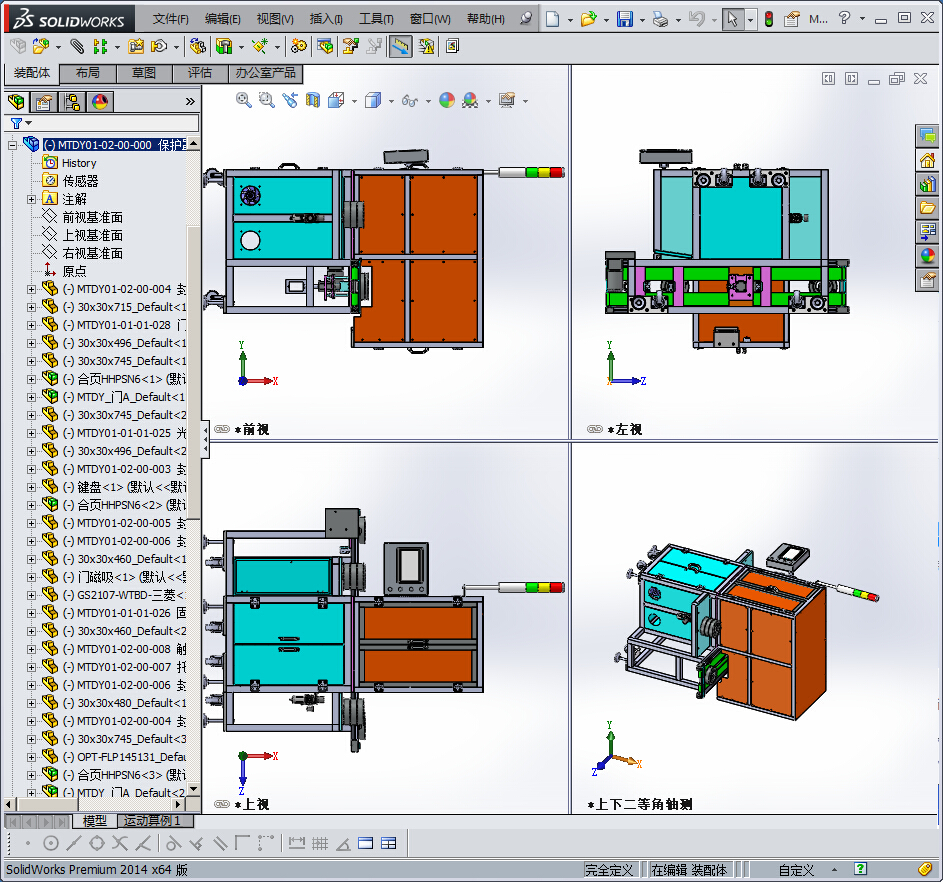
Task: Open the 工具(T) menu
Action: pos(376,19)
